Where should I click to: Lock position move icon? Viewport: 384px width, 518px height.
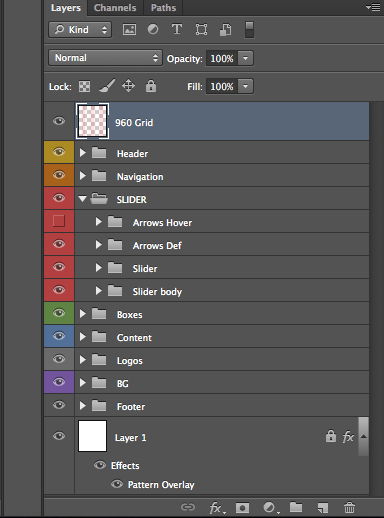[128, 86]
